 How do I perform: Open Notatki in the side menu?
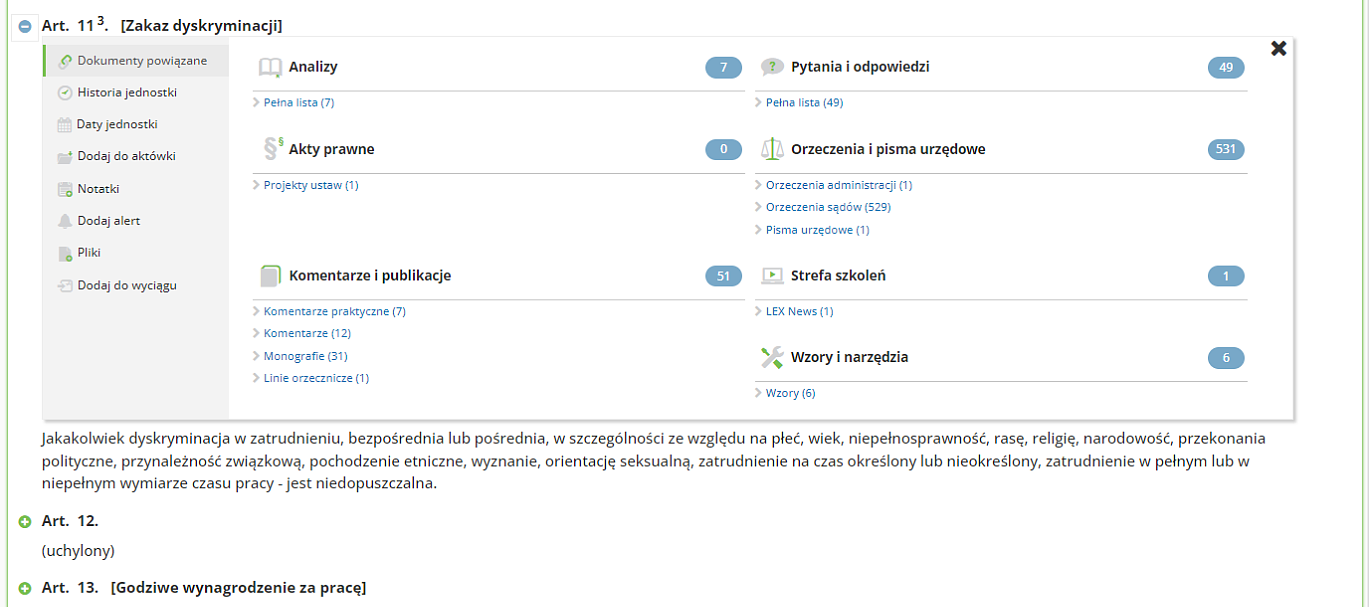coord(98,189)
